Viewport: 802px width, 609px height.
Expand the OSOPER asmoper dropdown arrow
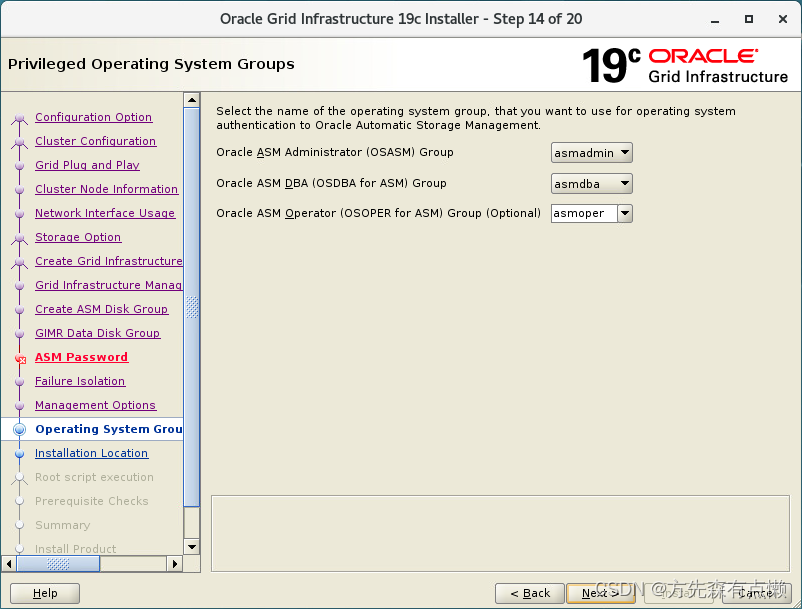[x=625, y=214]
